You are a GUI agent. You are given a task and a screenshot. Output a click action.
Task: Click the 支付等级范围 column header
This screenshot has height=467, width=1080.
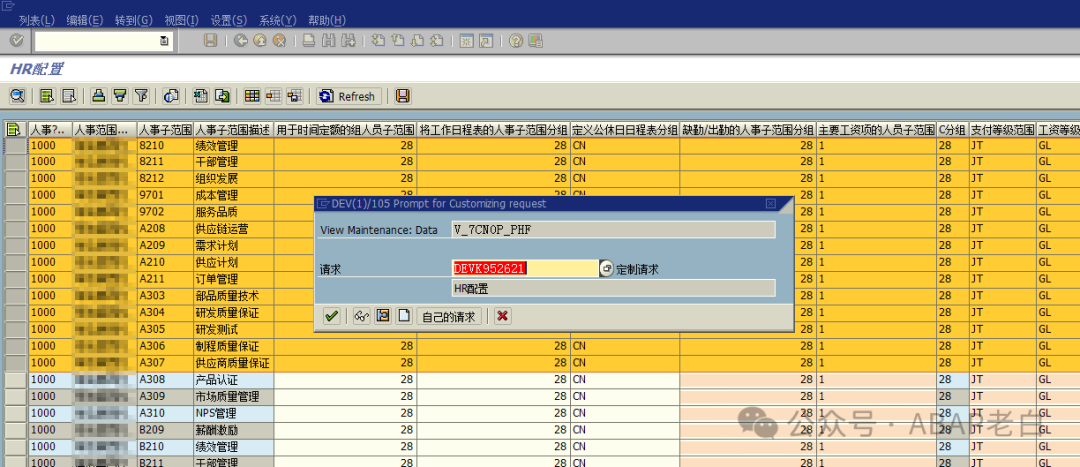coord(1002,129)
